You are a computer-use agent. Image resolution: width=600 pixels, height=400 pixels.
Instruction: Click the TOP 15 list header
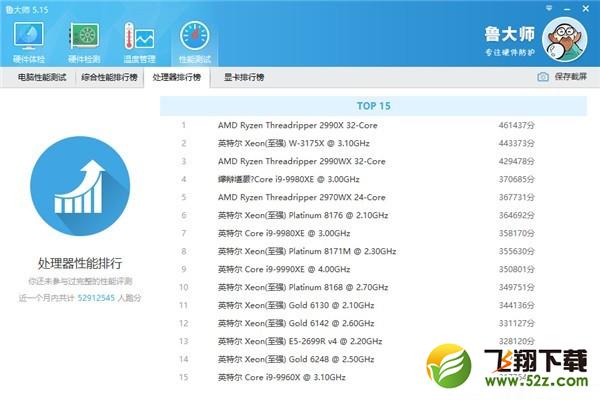[373, 105]
